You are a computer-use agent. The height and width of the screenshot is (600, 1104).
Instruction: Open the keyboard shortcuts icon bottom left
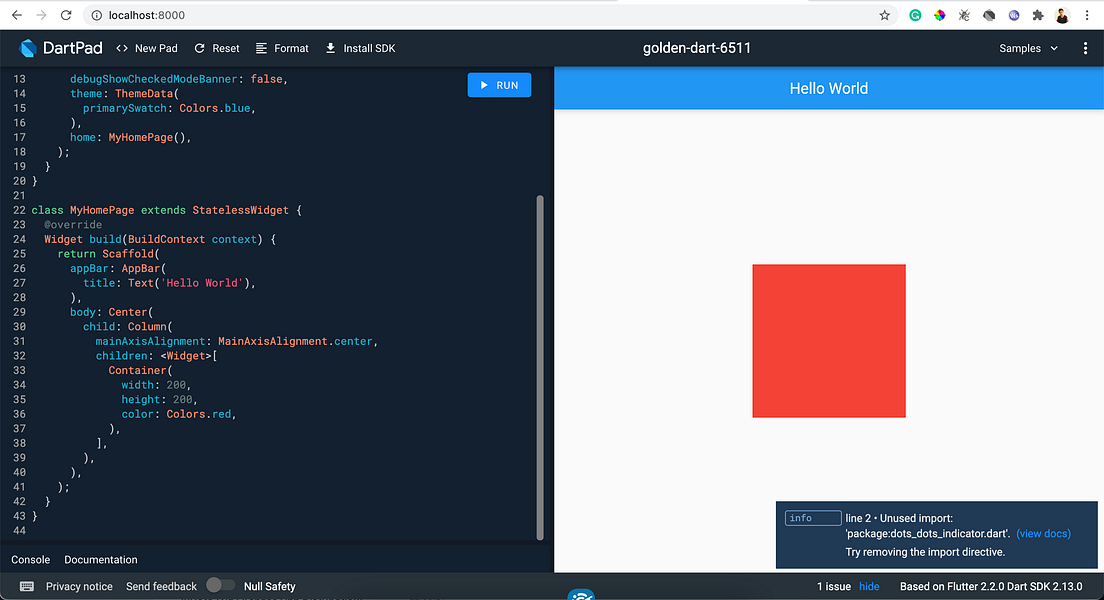25,586
